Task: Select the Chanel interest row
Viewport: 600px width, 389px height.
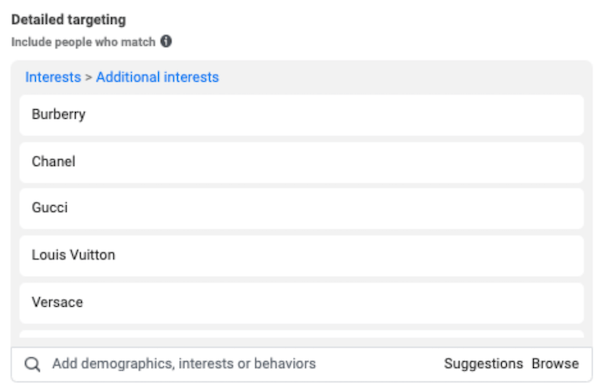Action: 302,162
